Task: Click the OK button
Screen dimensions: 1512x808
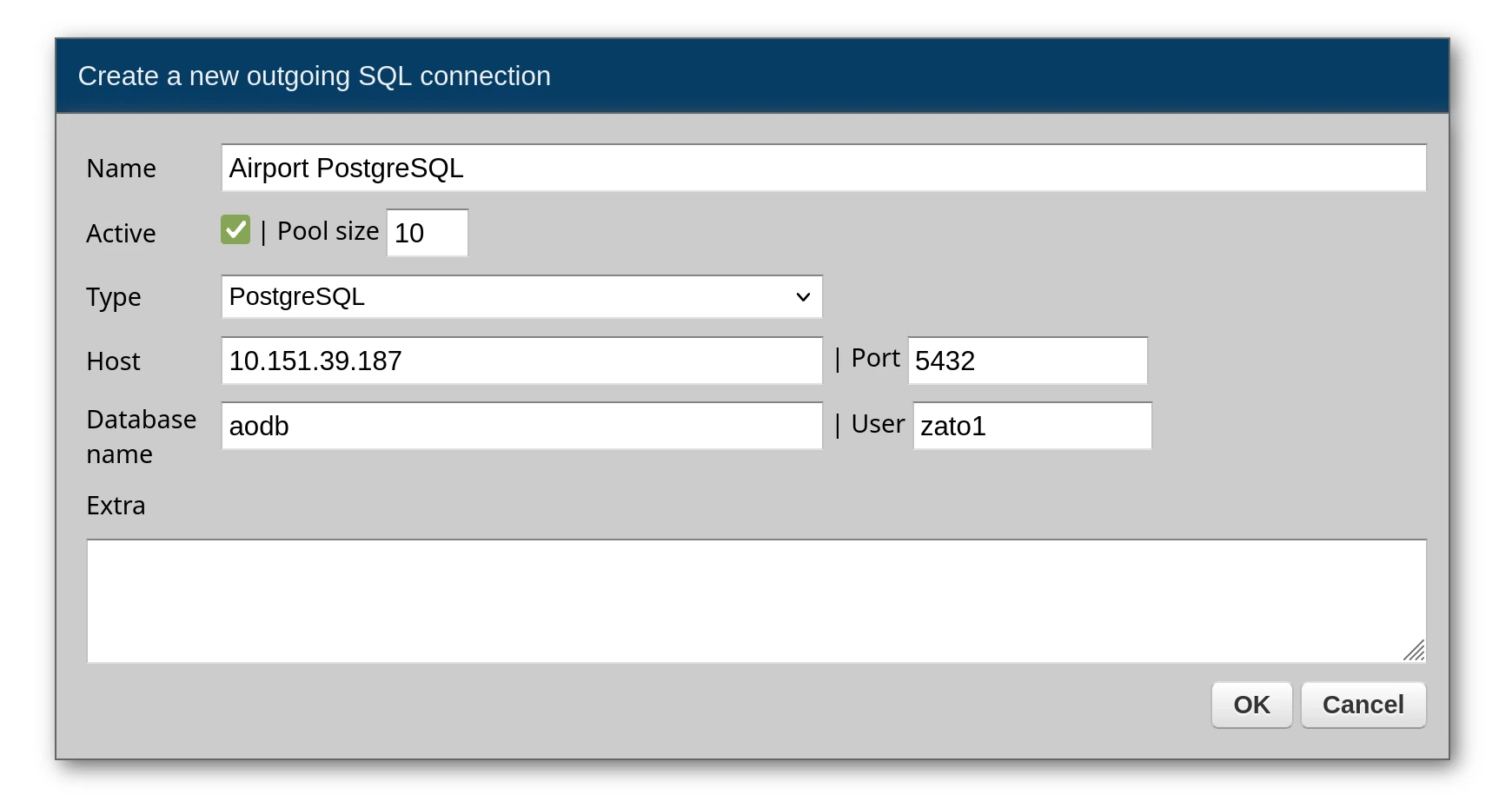Action: pyautogui.click(x=1251, y=705)
